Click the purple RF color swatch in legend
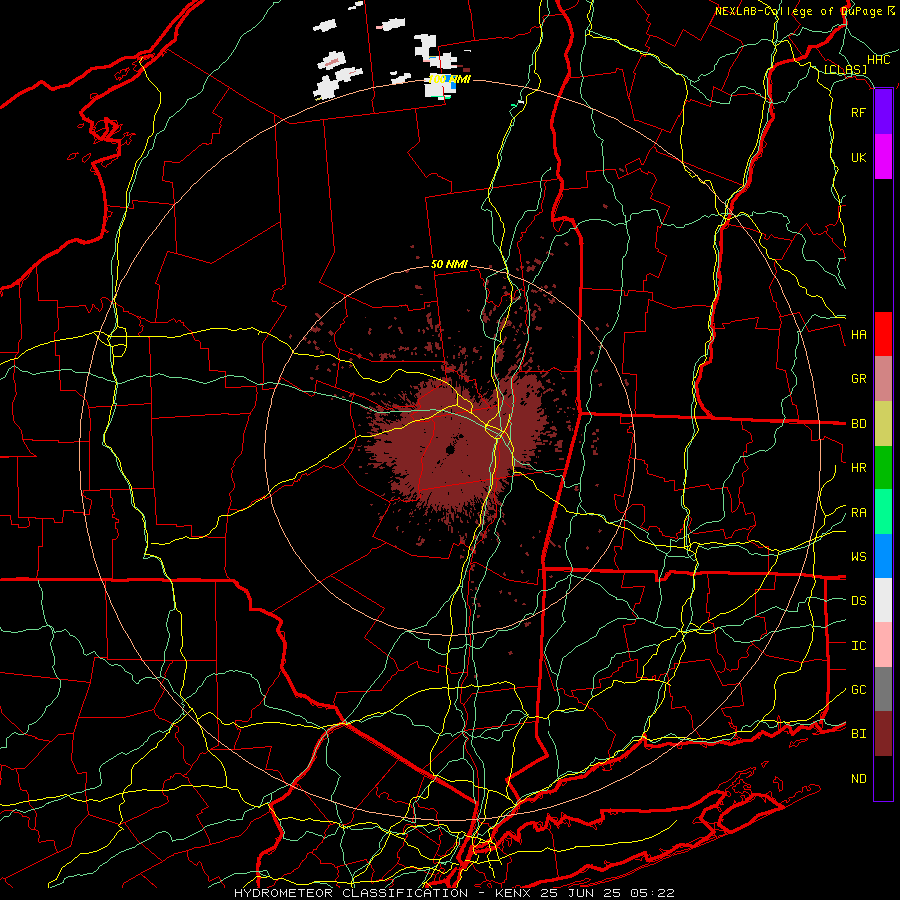Viewport: 900px width, 900px height. [x=883, y=112]
